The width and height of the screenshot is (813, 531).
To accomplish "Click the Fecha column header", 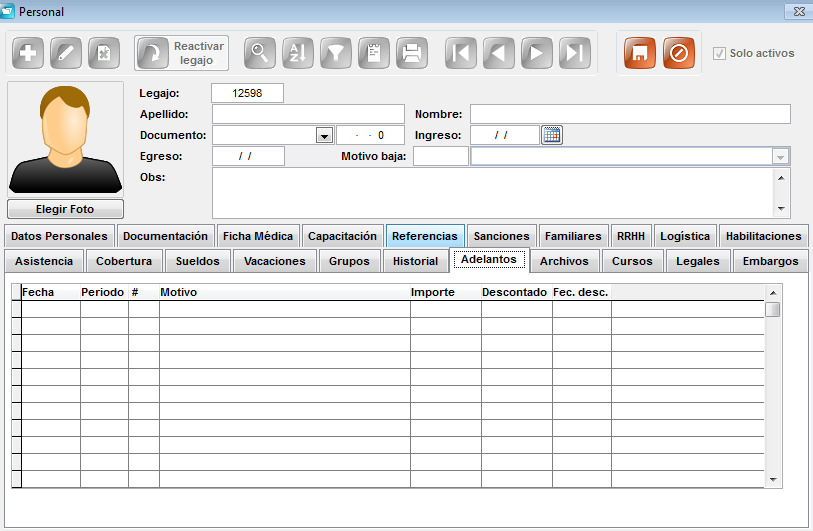I will click(50, 292).
